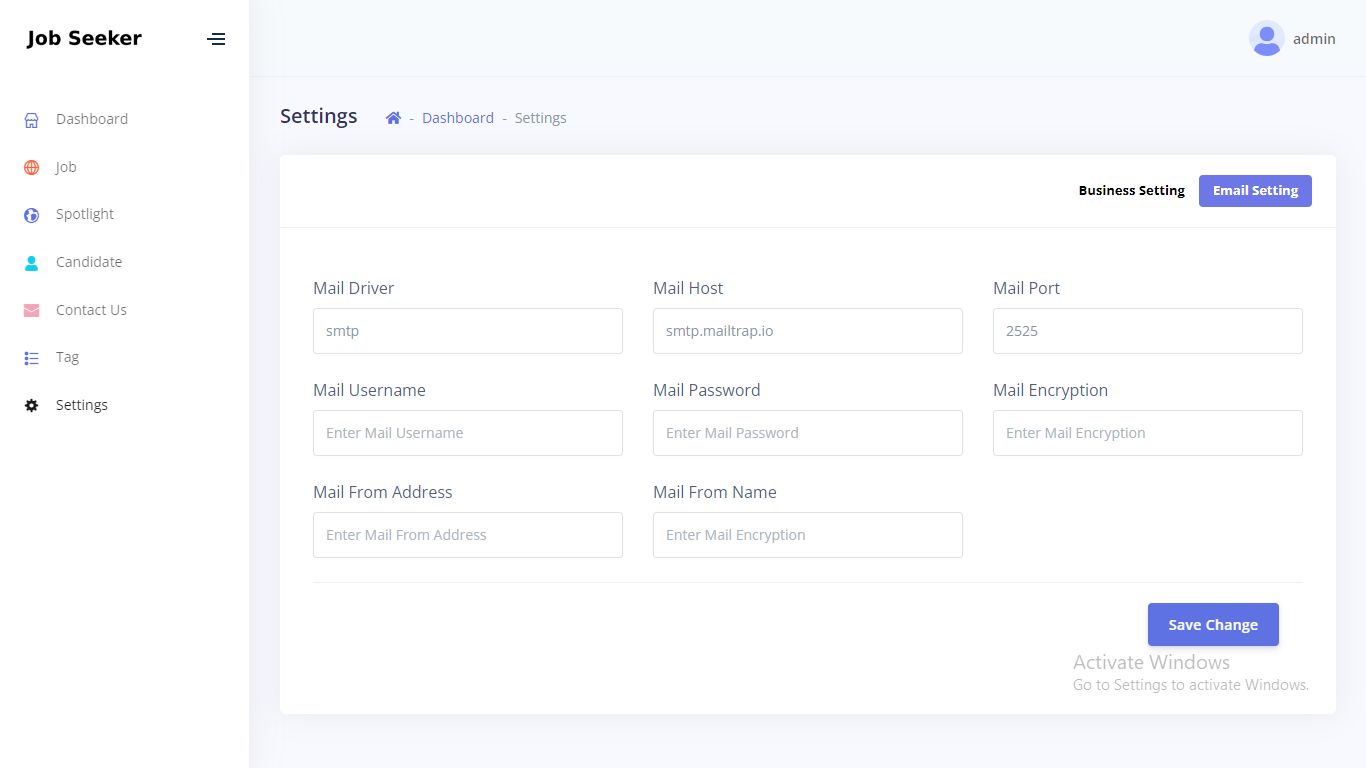Click the Settings gear icon
Image resolution: width=1366 pixels, height=768 pixels.
pos(31,406)
